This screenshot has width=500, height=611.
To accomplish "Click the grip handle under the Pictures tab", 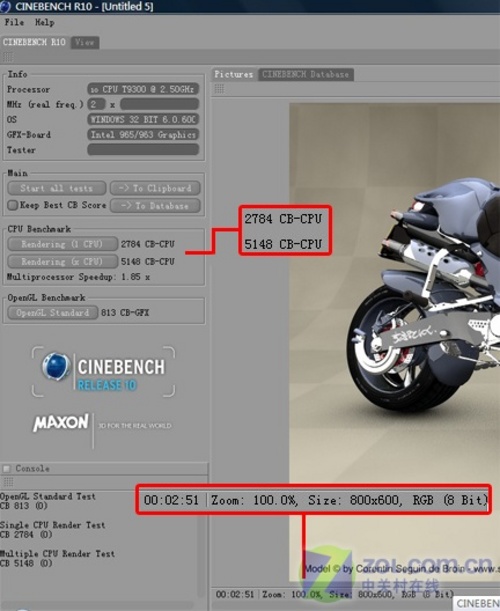I will 219,89.
